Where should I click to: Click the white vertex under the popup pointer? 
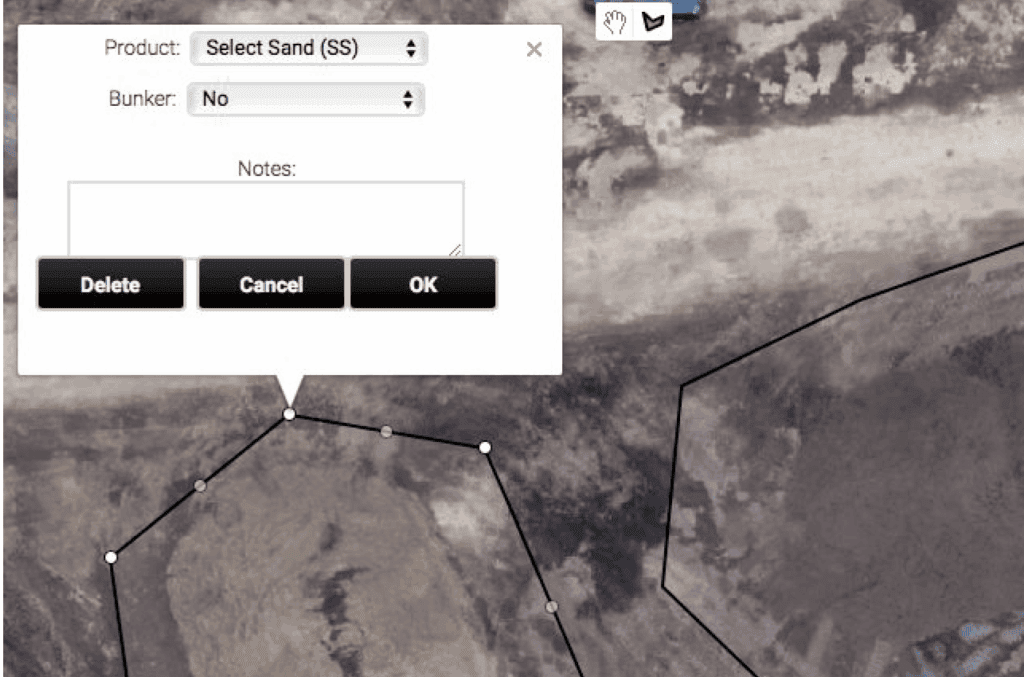289,414
